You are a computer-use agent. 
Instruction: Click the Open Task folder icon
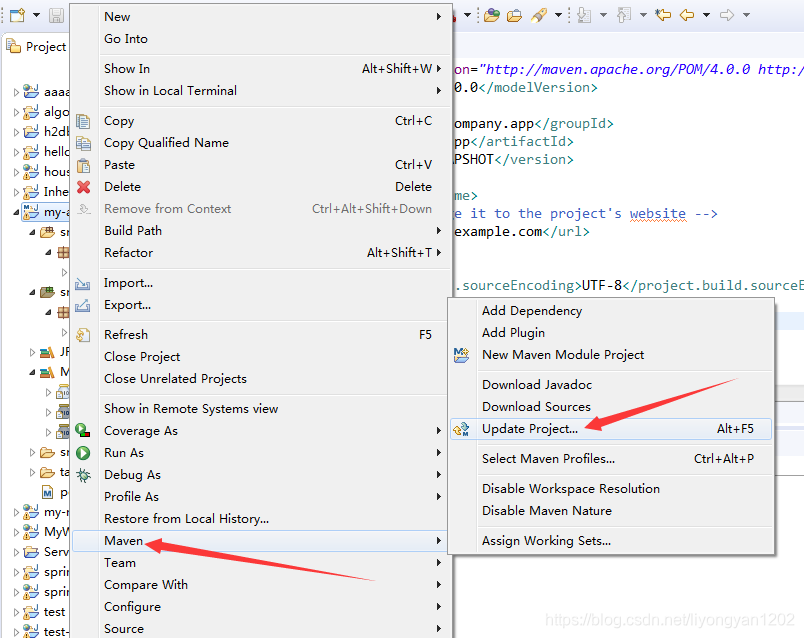pyautogui.click(x=514, y=15)
